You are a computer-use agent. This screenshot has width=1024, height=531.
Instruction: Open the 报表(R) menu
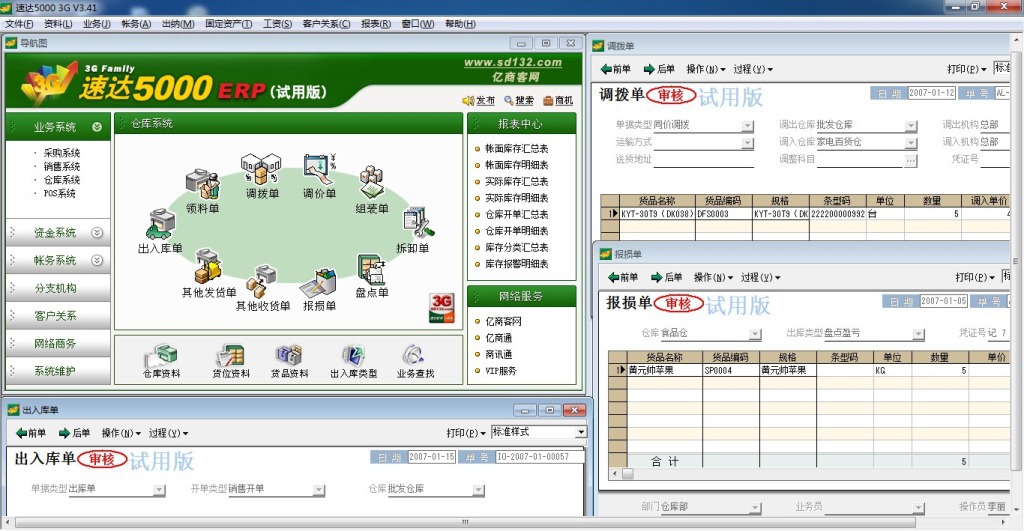(x=376, y=24)
